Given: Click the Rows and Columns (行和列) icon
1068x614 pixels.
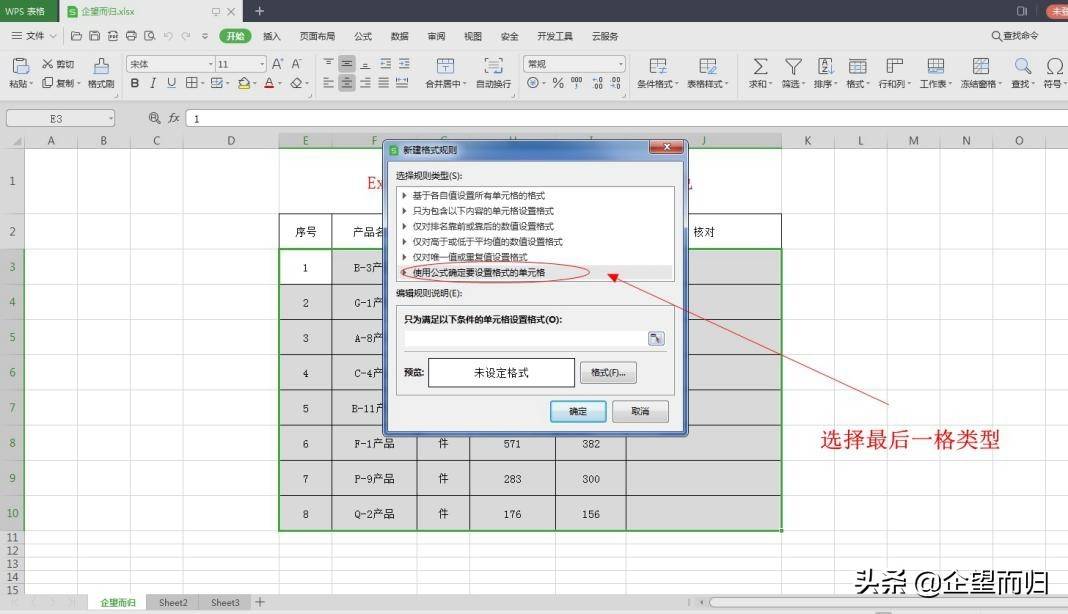Looking at the screenshot, I should 894,66.
